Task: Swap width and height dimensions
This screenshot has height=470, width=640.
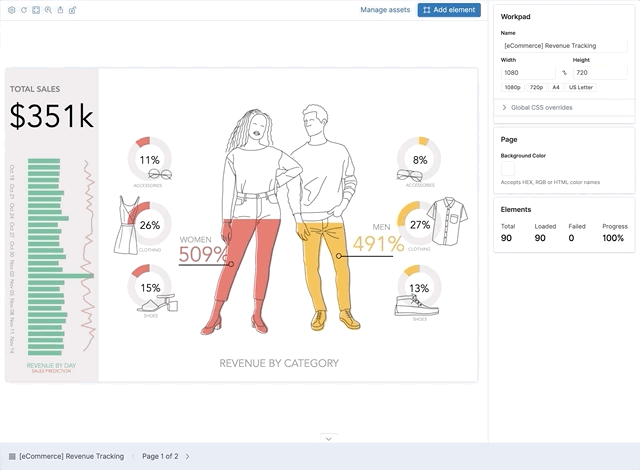Action: coord(564,73)
